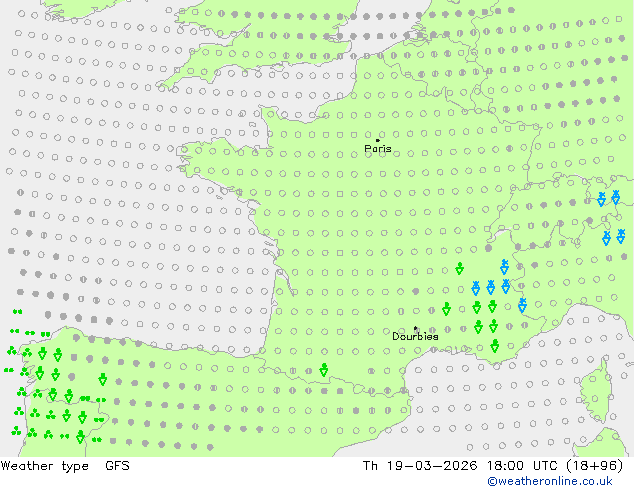Open the weatheronline.co.uk copyright link
The height and width of the screenshot is (490, 634).
click(550, 481)
